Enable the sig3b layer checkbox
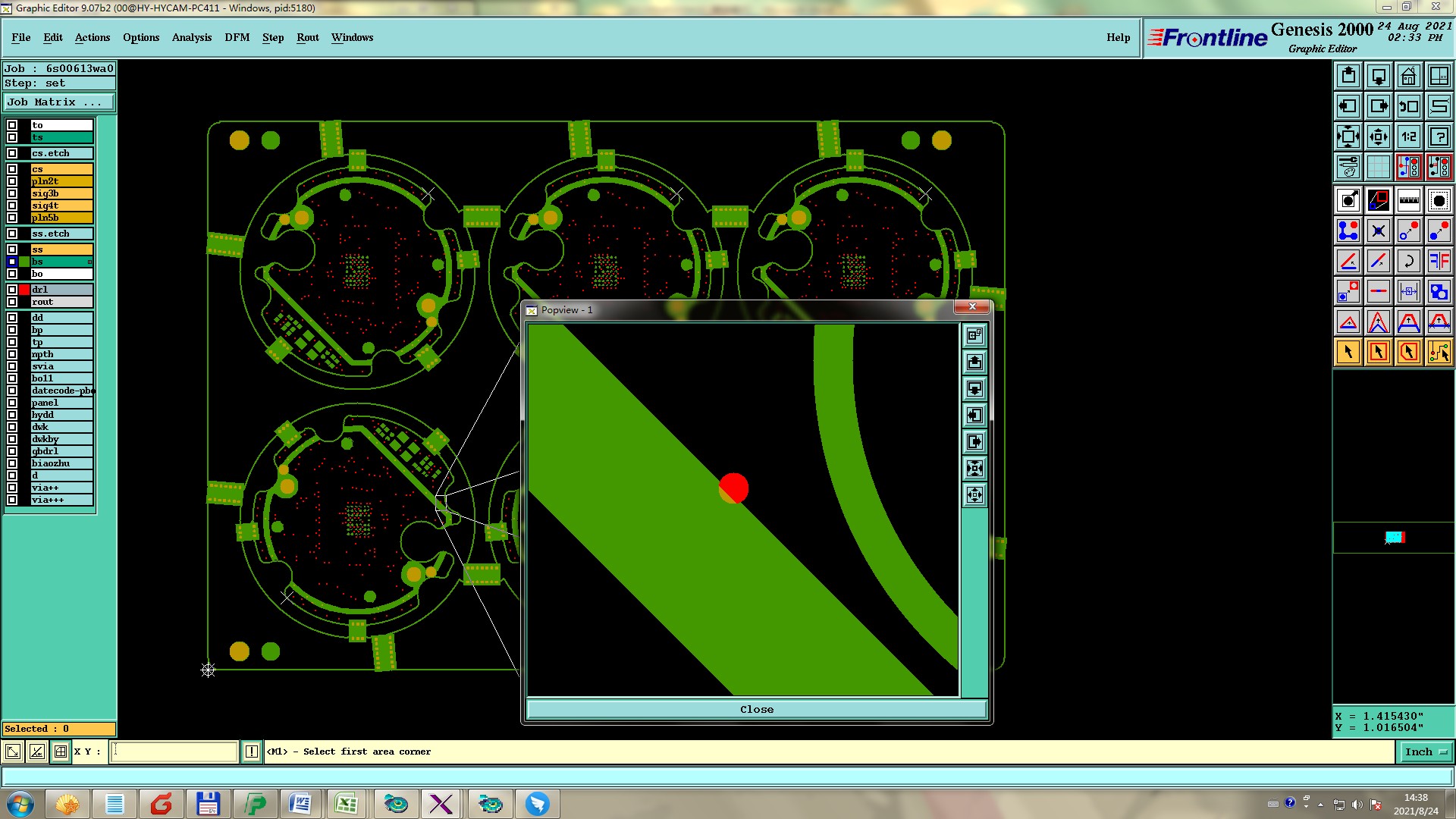Screen dimensions: 1456x819 pos(12,193)
